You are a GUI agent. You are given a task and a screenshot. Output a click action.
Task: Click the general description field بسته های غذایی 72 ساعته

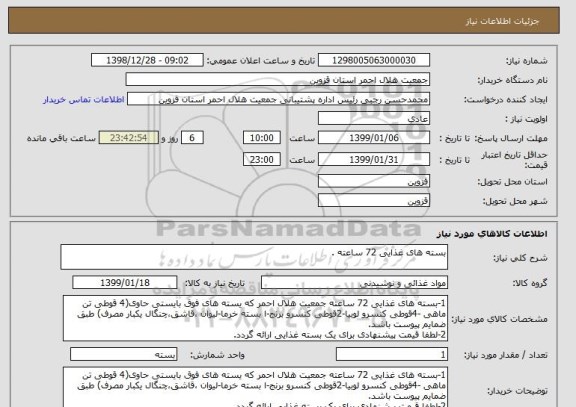[254, 257]
